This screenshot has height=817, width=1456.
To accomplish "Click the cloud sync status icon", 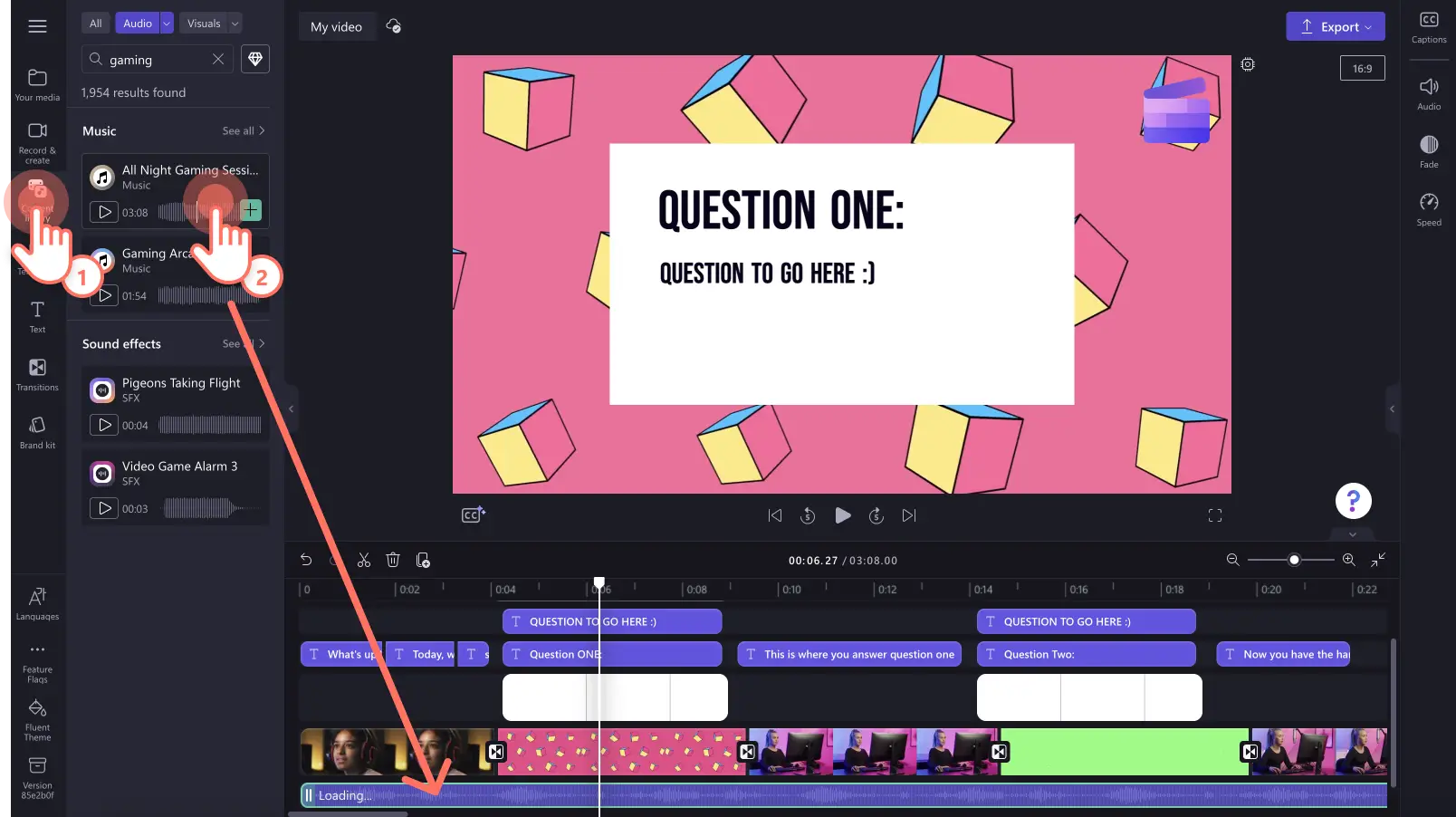I will (394, 26).
